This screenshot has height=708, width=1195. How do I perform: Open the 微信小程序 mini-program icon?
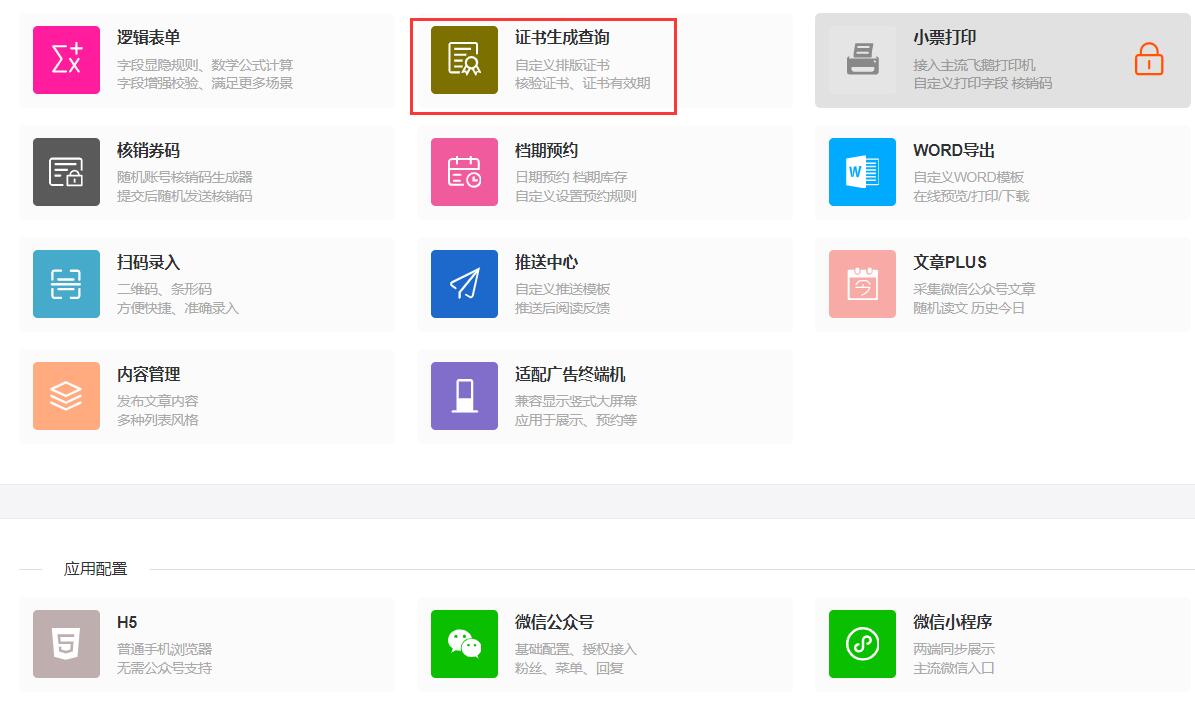(x=862, y=645)
